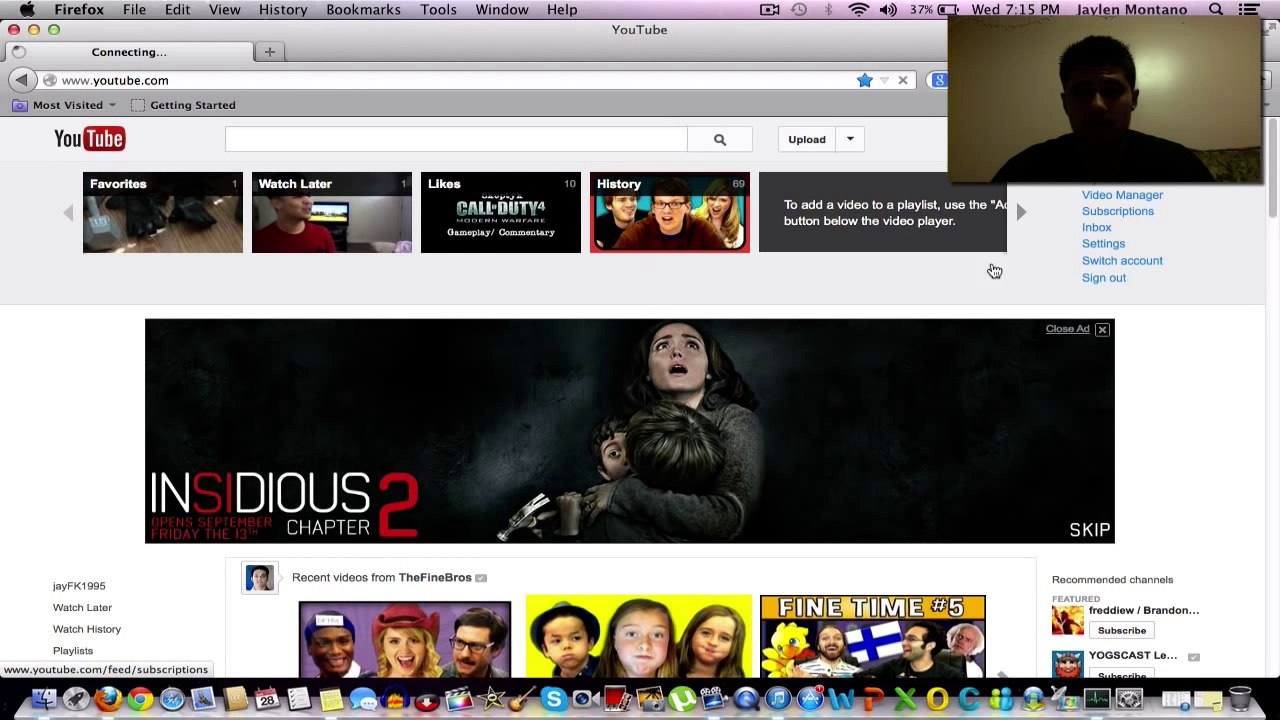Open the Edit menu
1280x720 pixels.
(177, 9)
